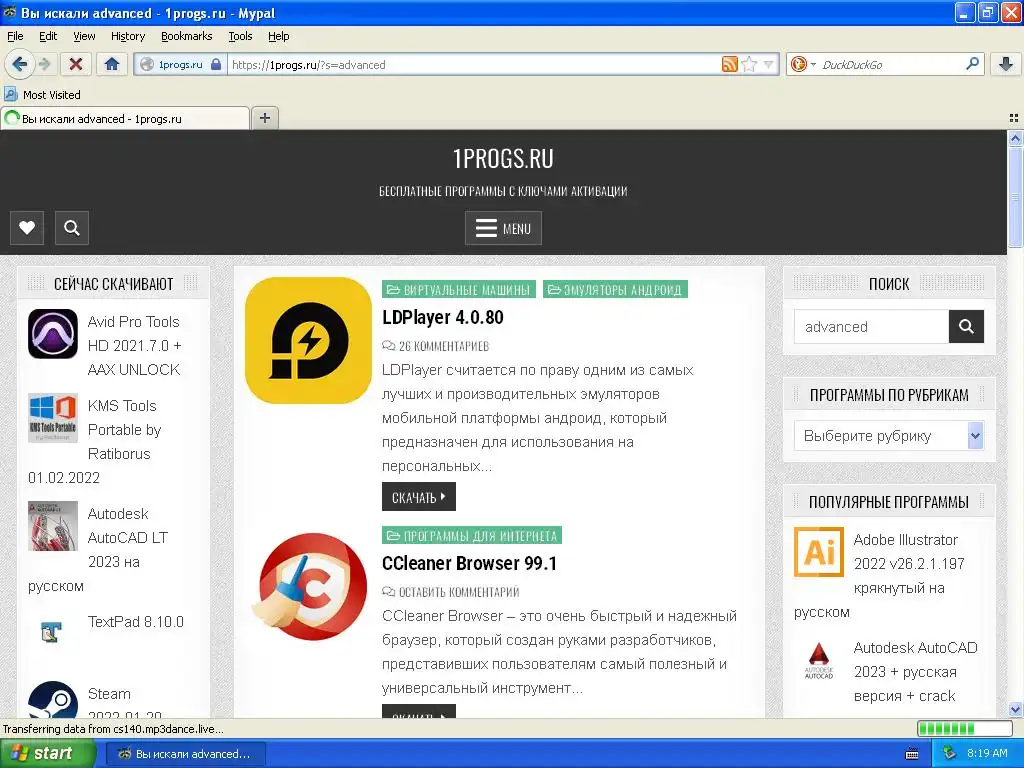
Task: Click the Autodesk AutoCAD red logo icon
Action: click(x=819, y=660)
